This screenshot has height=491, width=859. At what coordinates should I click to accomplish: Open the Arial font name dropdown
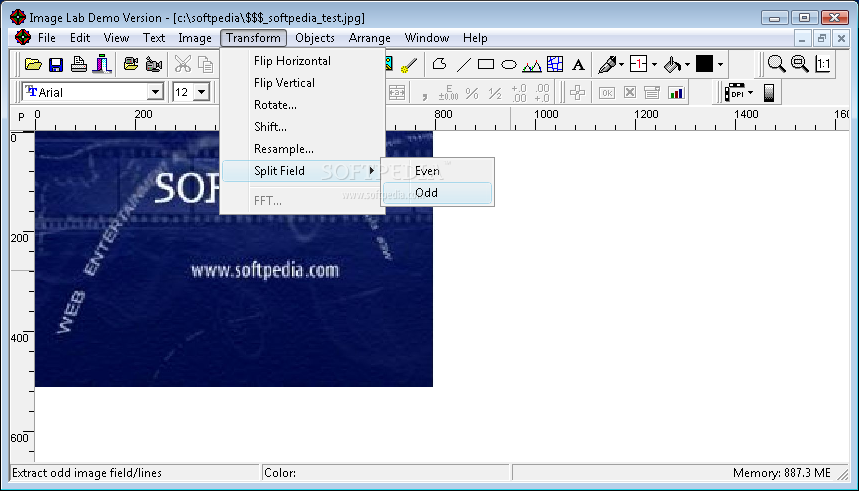155,92
